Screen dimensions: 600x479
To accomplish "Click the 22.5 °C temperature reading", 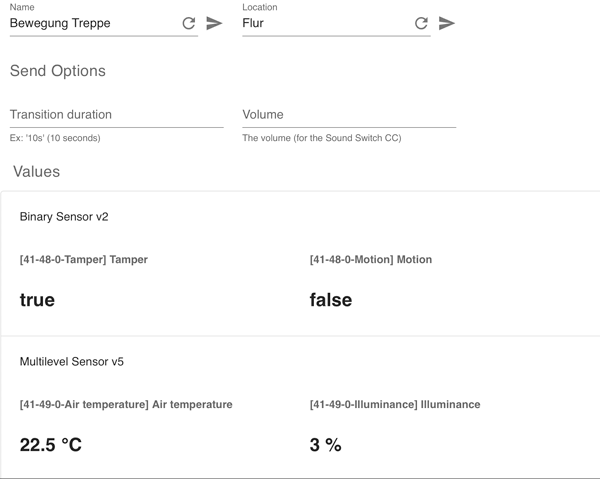I will pyautogui.click(x=51, y=445).
